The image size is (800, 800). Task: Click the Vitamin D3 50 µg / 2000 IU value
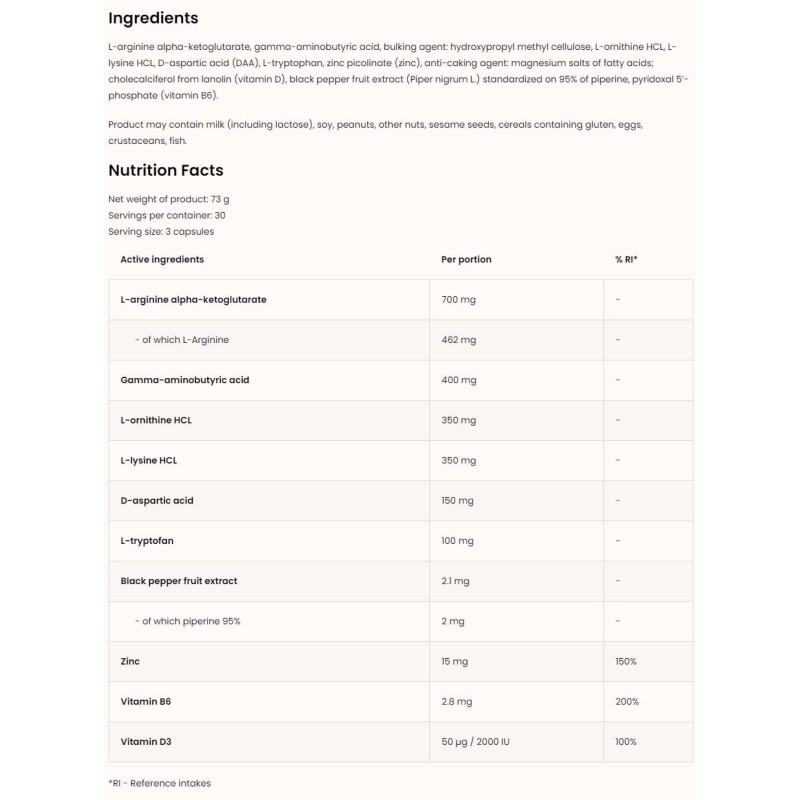pyautogui.click(x=486, y=741)
